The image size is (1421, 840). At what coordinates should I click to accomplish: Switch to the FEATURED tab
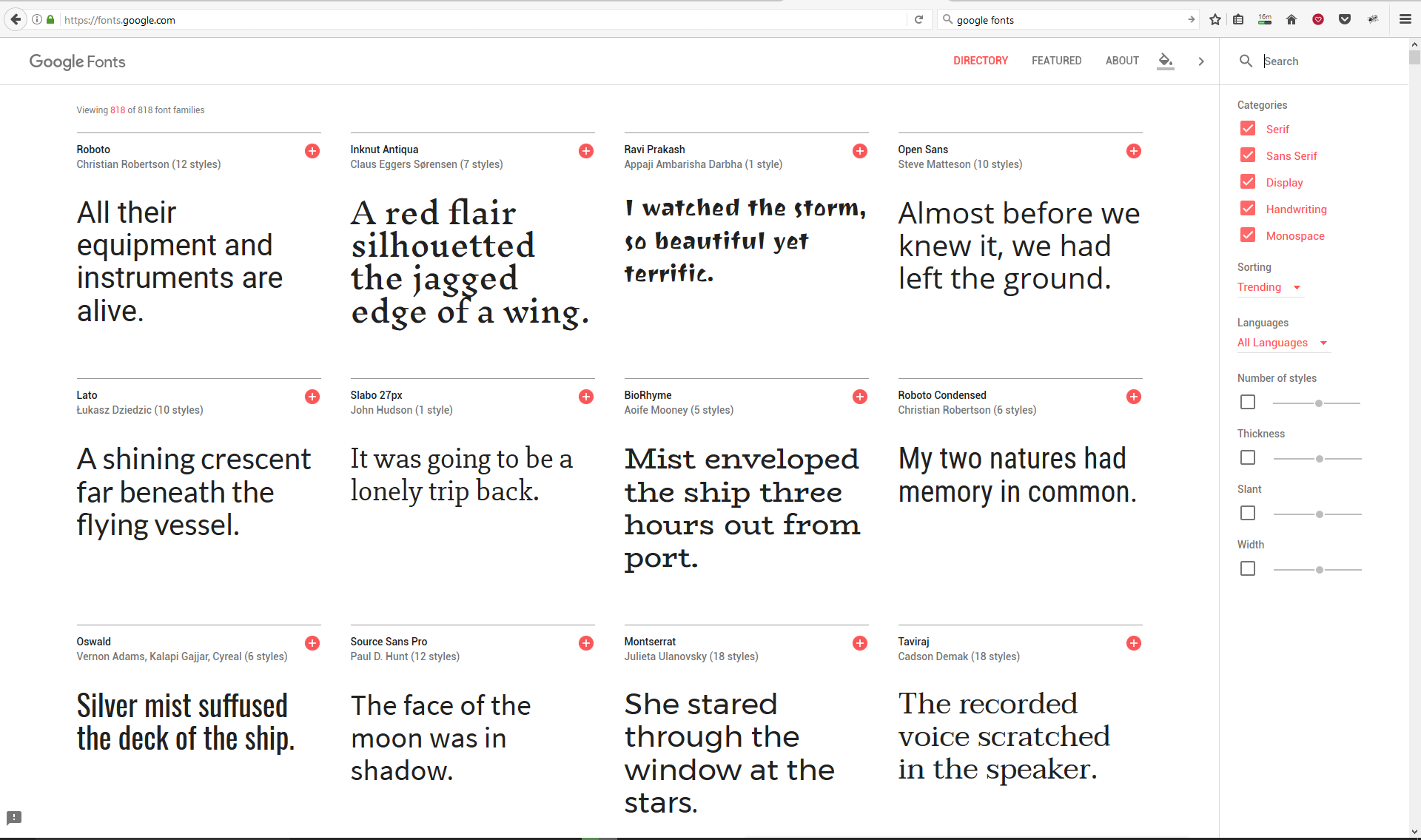point(1056,61)
